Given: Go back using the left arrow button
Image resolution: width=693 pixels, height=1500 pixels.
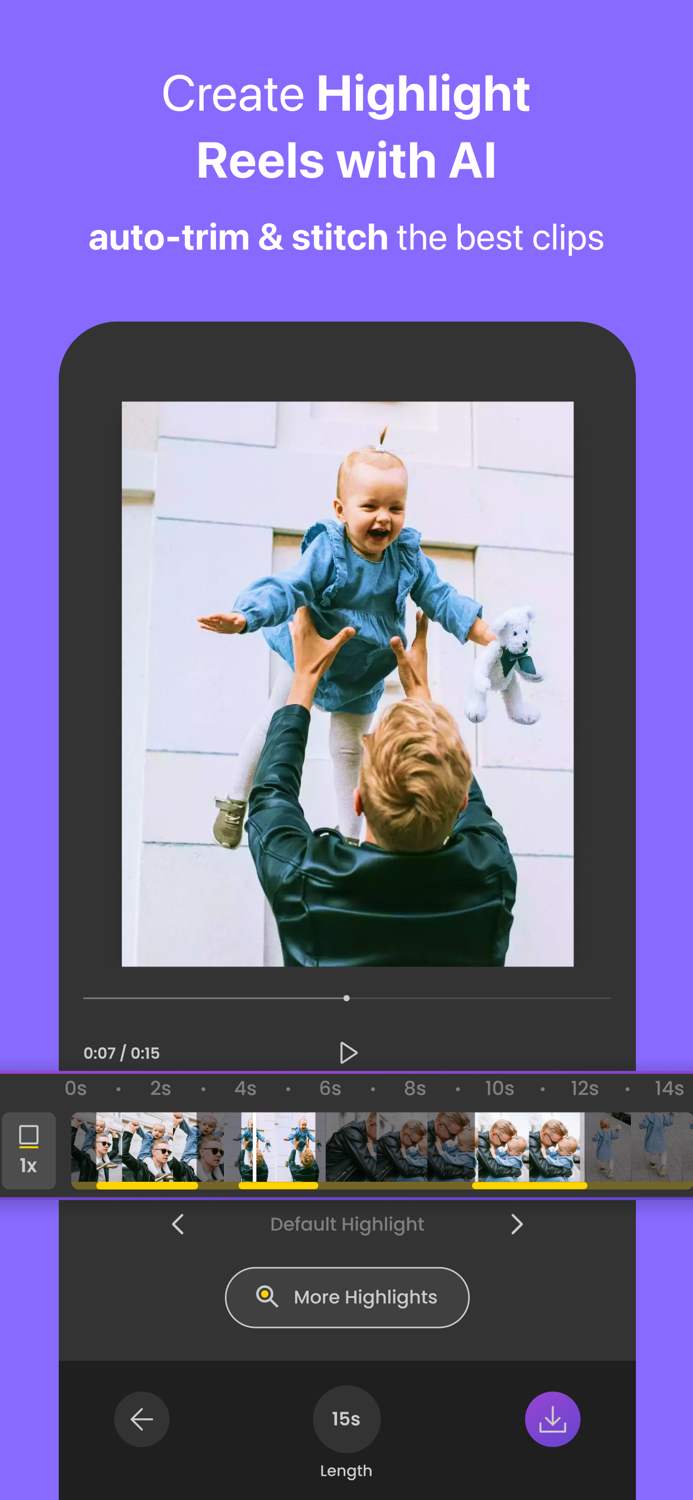Looking at the screenshot, I should tap(142, 1419).
